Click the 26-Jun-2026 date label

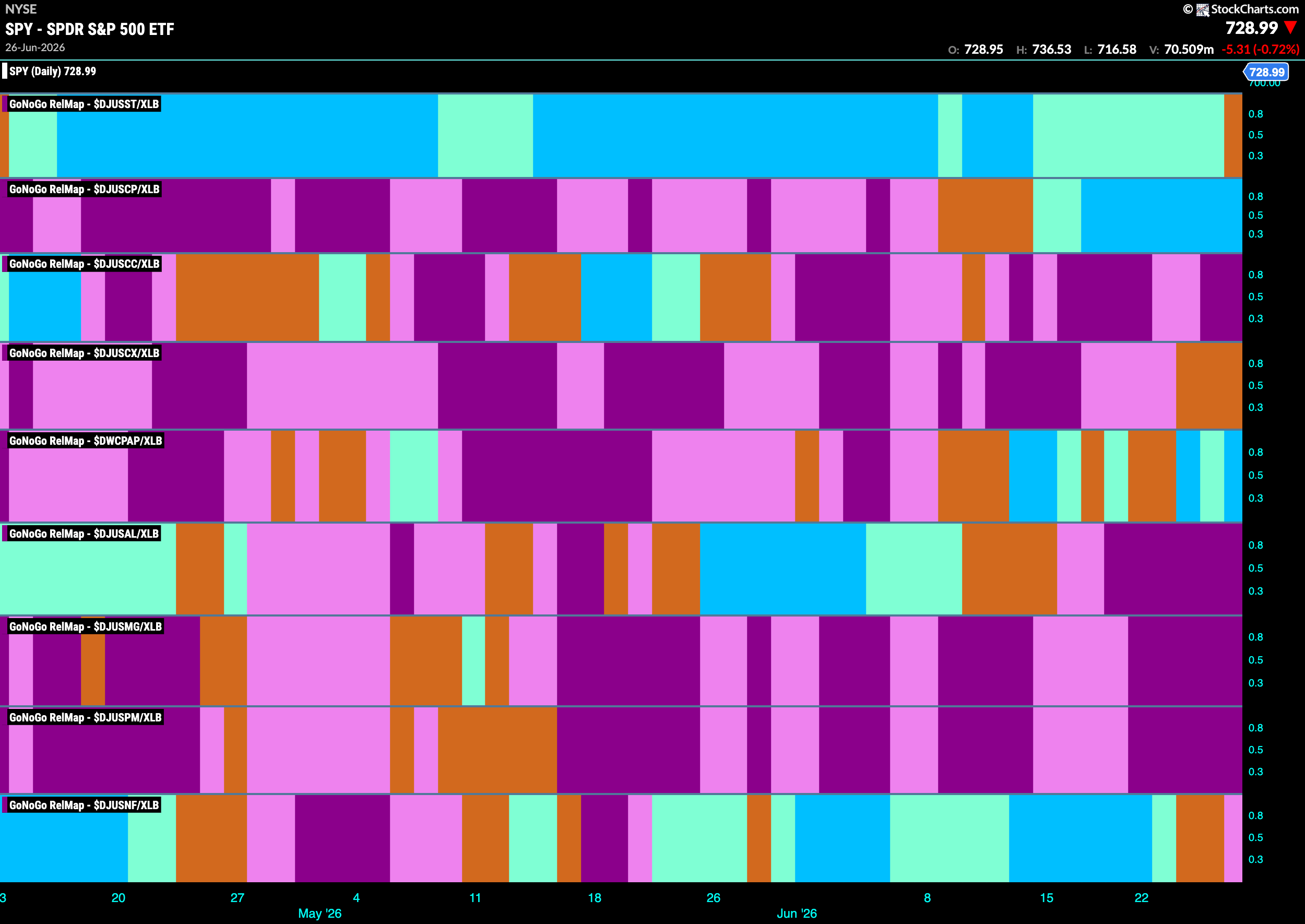tap(35, 48)
